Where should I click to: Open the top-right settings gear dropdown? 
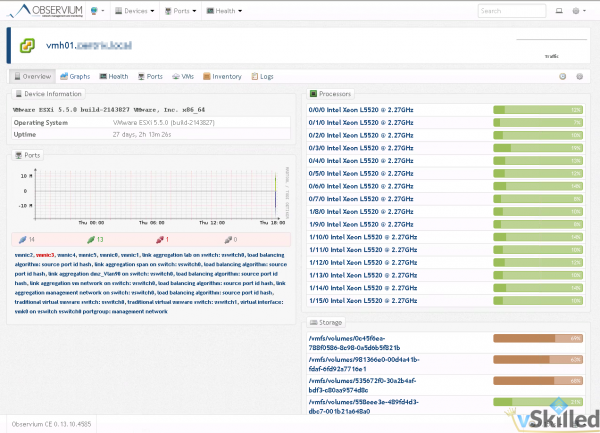pyautogui.click(x=579, y=11)
